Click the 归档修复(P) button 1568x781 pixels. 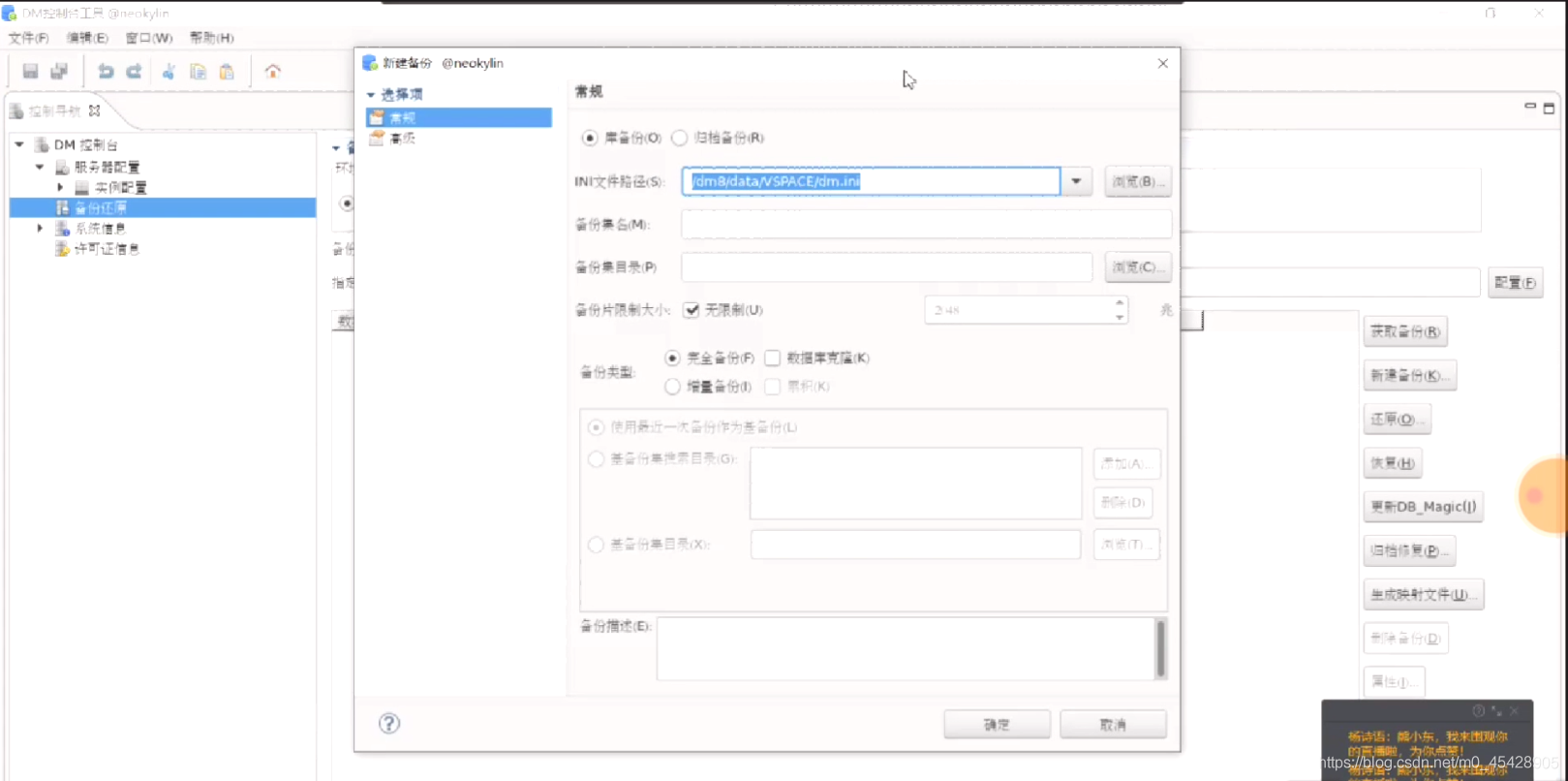pos(1409,550)
